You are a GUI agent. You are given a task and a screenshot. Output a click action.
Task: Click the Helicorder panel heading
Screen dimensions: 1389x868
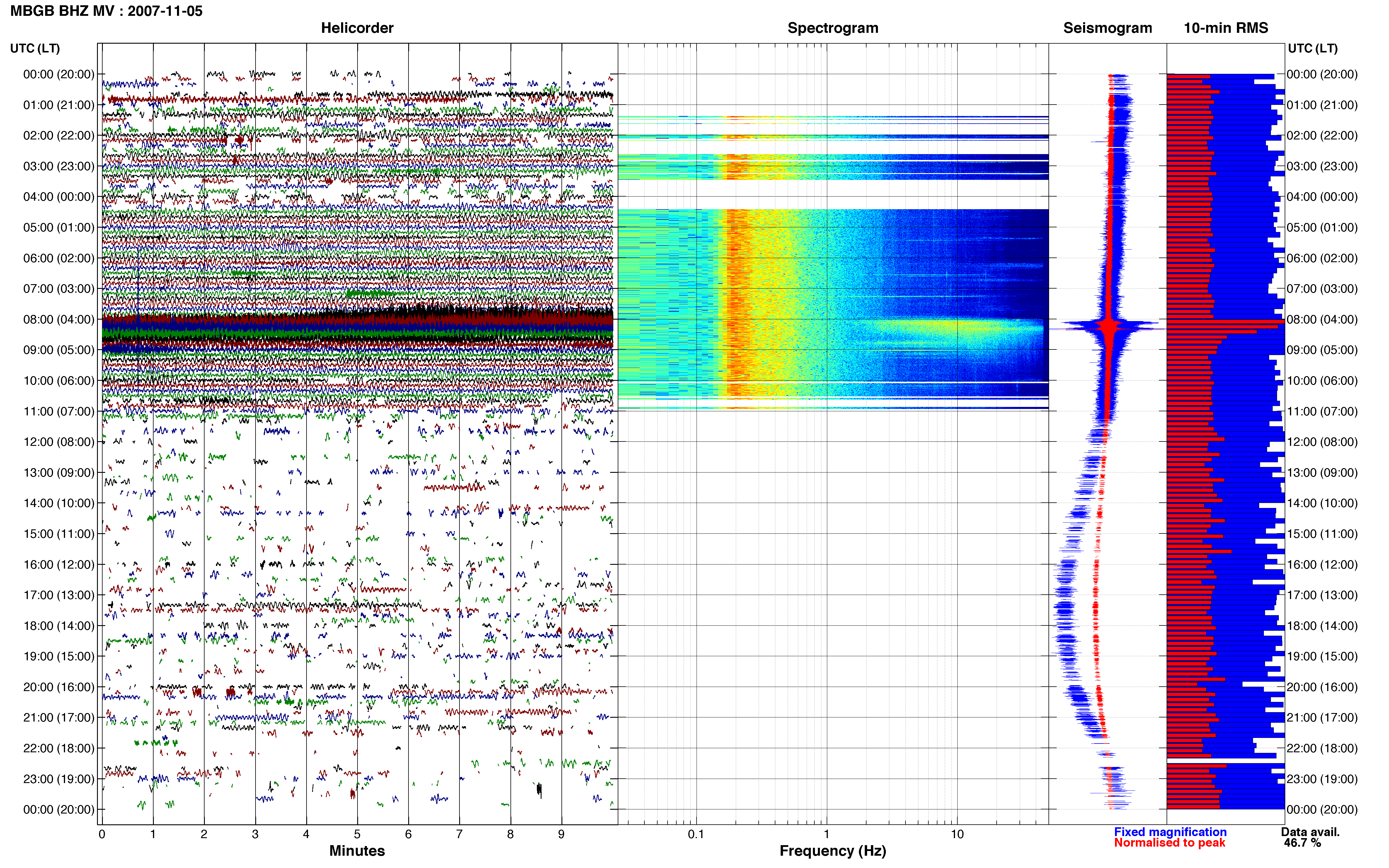pyautogui.click(x=357, y=28)
